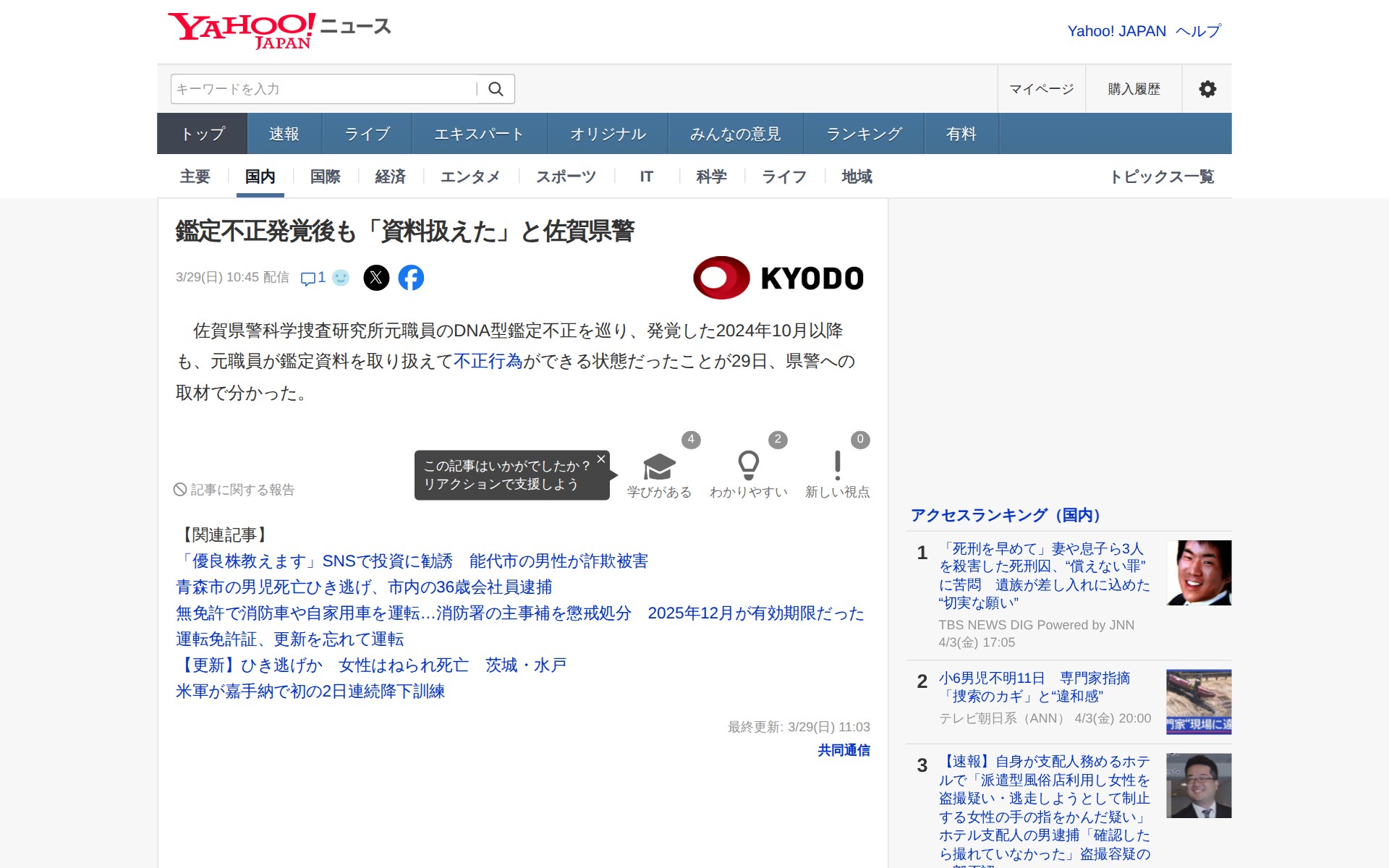This screenshot has height=868, width=1389.
Task: Share the article on X
Action: click(x=376, y=277)
